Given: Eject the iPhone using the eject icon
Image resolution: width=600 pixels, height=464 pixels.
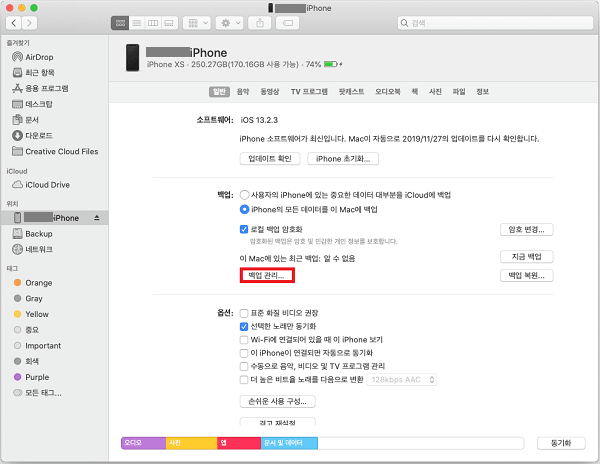Looking at the screenshot, I should pyautogui.click(x=97, y=218).
